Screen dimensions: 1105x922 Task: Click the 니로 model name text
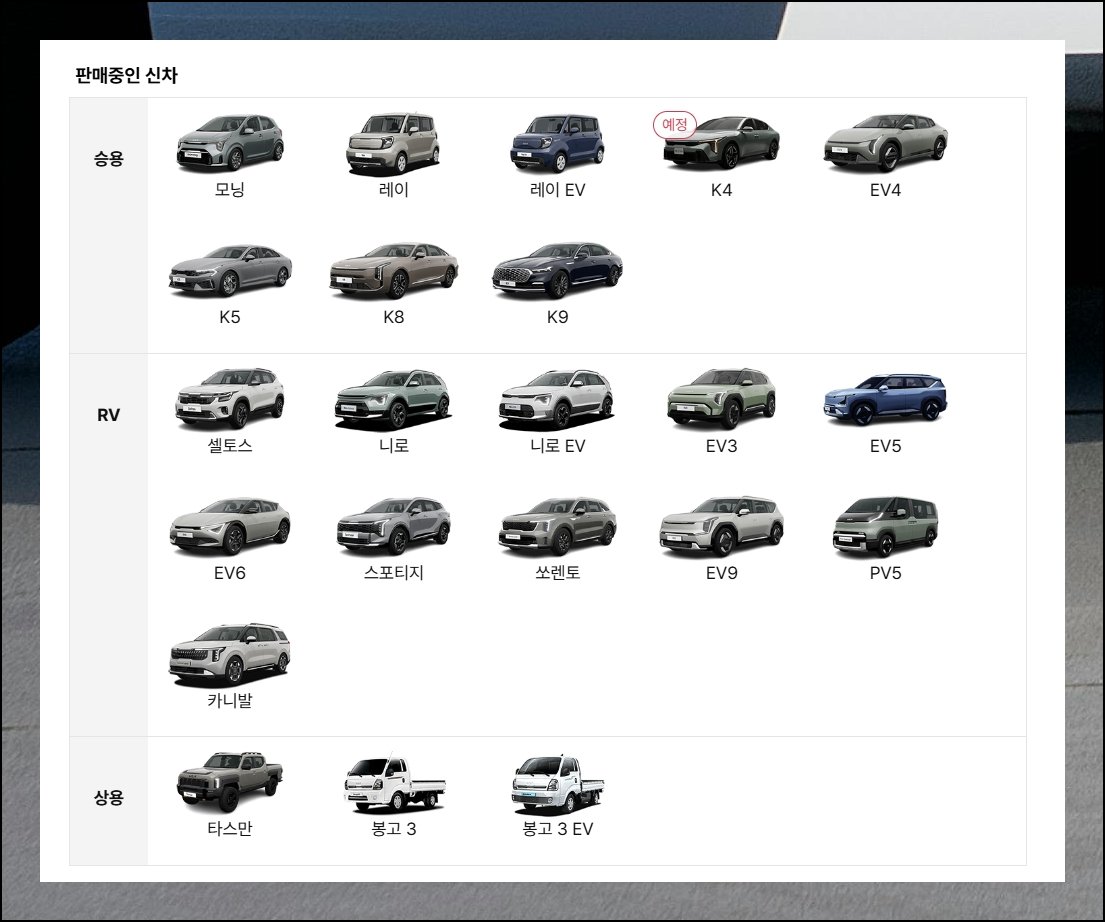pyautogui.click(x=393, y=445)
